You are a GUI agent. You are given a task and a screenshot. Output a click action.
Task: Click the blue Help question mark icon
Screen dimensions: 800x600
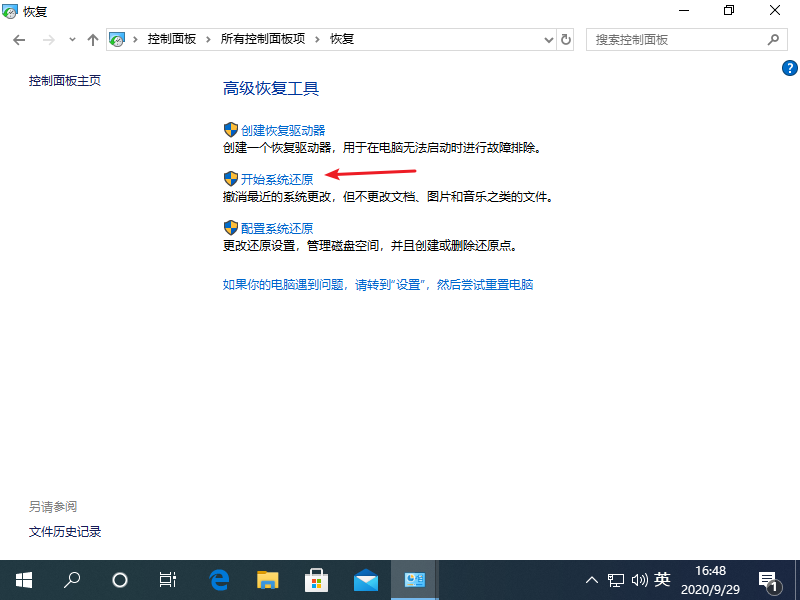pos(789,68)
